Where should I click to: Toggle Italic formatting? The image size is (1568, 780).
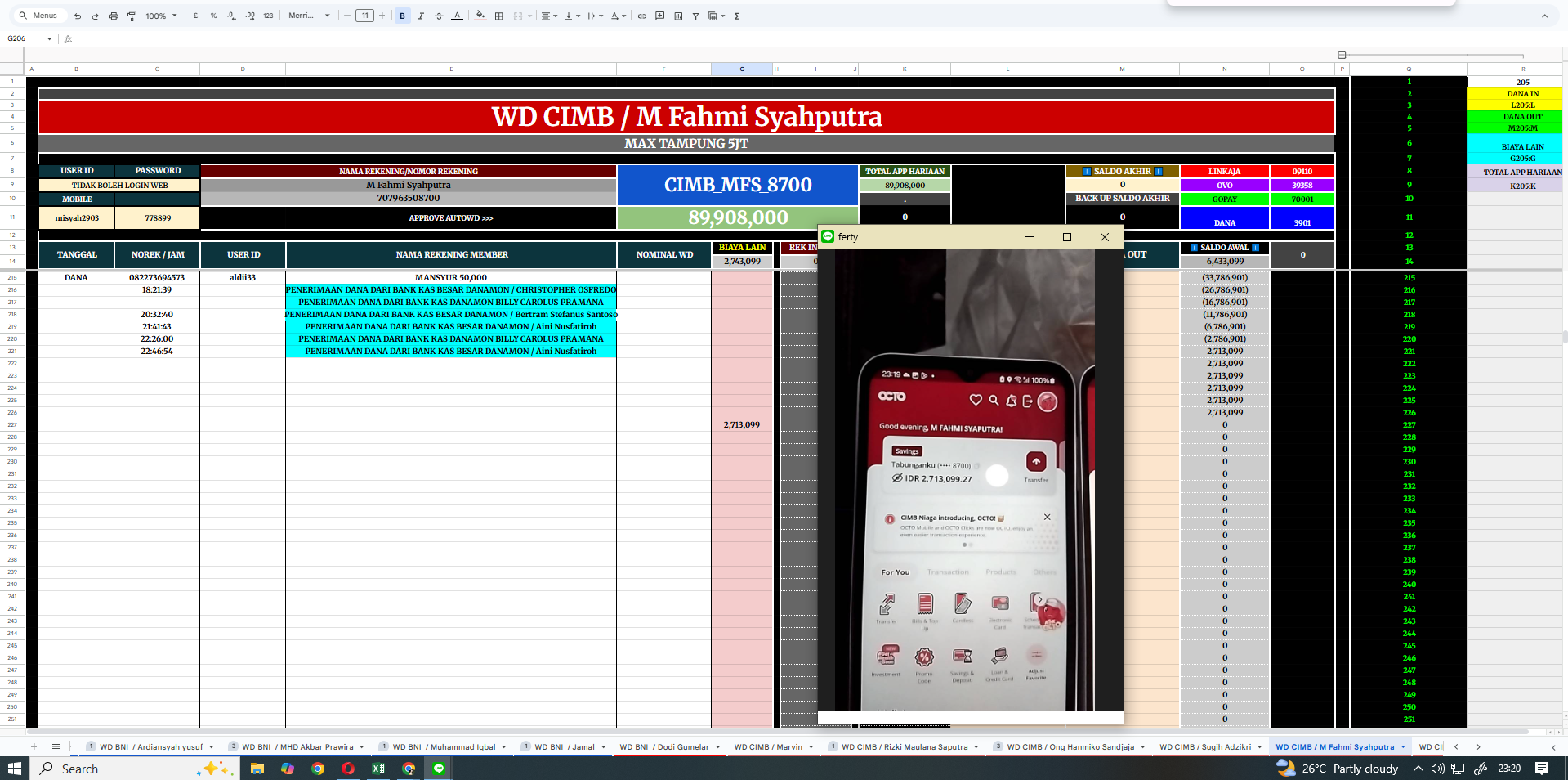(x=421, y=16)
